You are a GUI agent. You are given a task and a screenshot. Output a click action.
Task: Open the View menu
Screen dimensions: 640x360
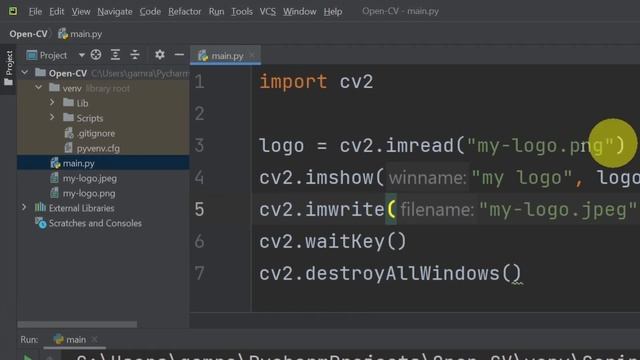tap(81, 11)
